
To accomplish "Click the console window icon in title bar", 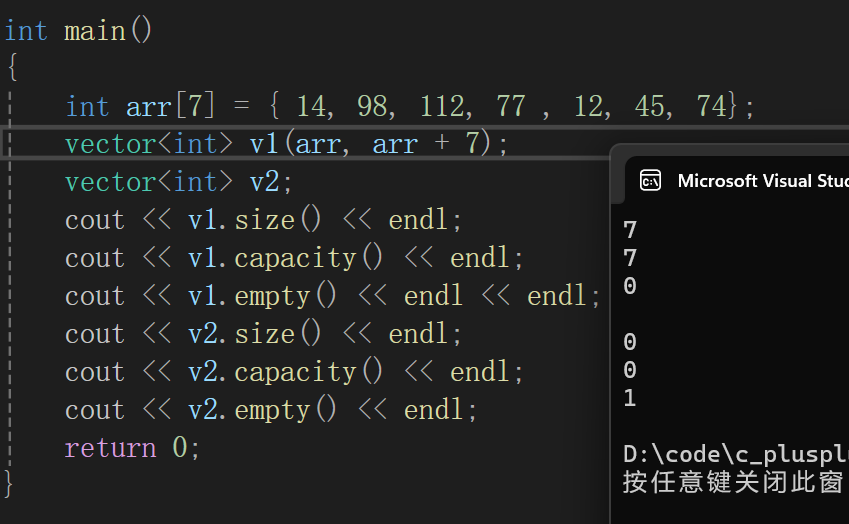I will 650,180.
